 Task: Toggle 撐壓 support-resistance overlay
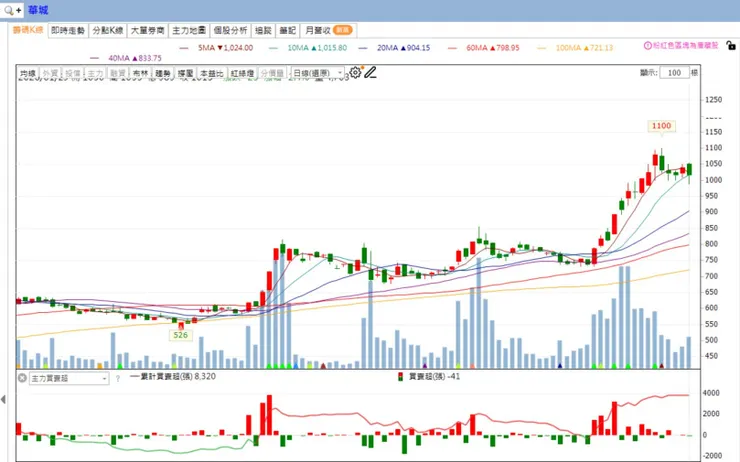point(185,73)
